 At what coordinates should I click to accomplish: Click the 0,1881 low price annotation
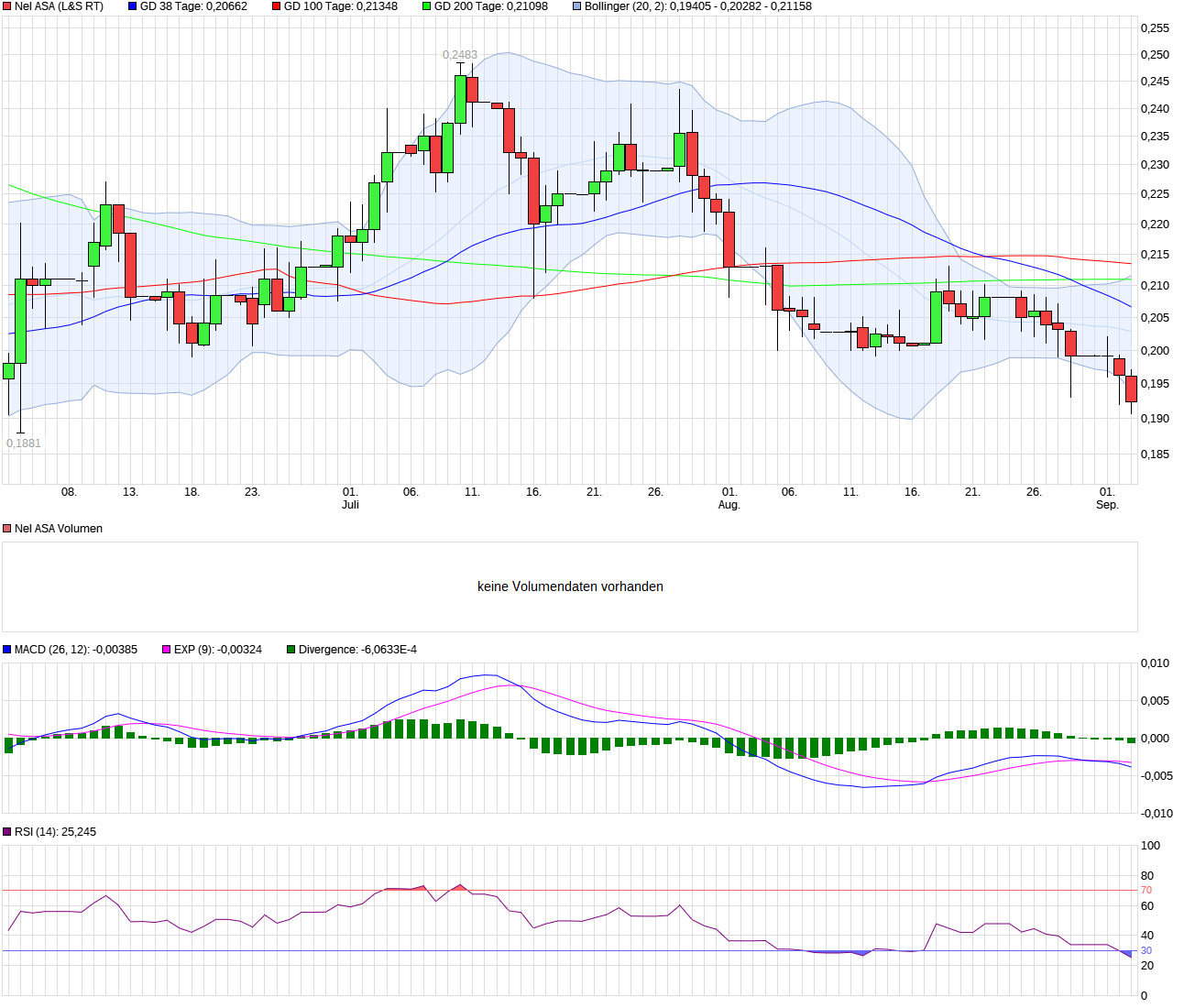(x=24, y=444)
